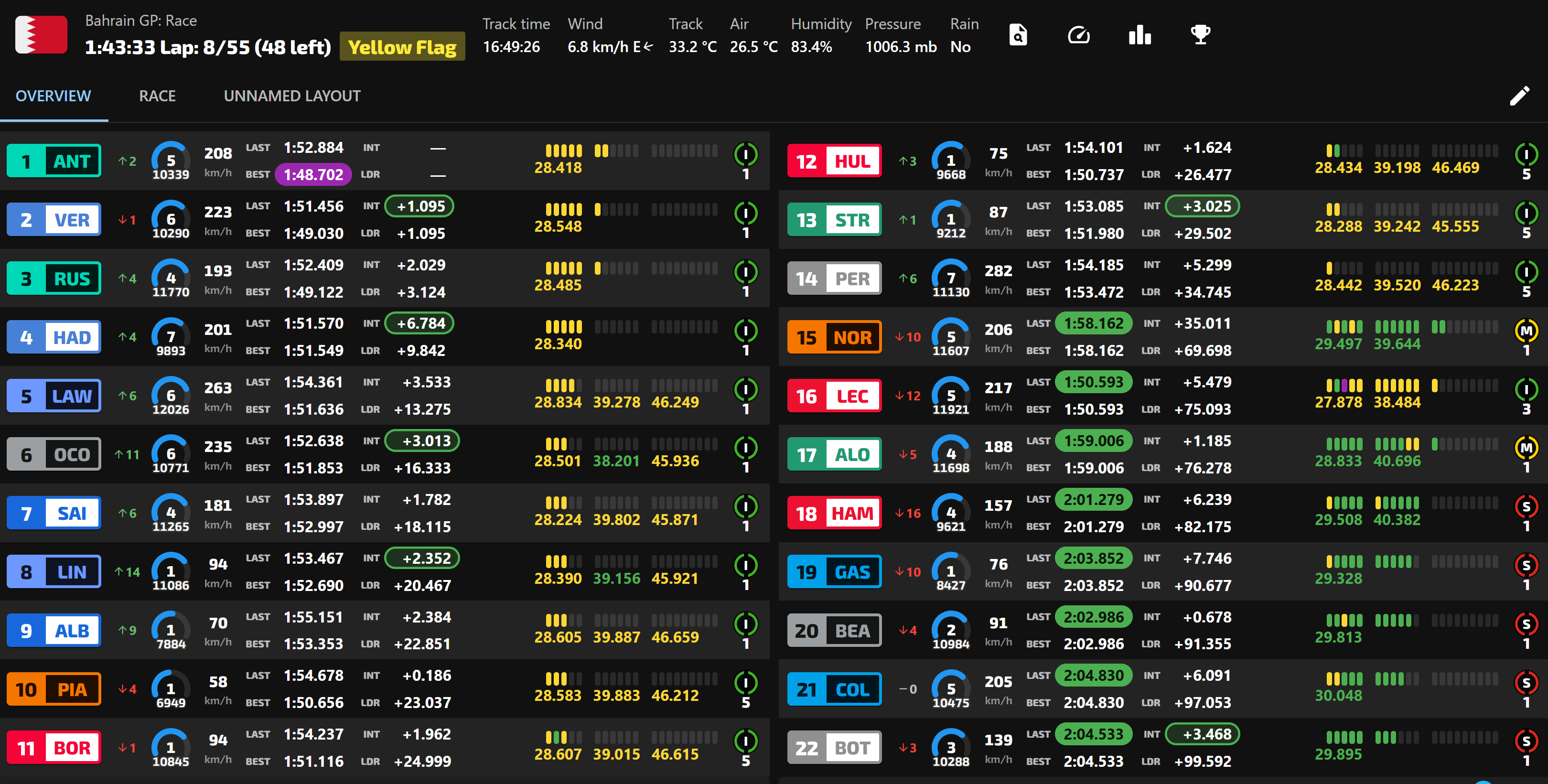Click the pencil edit layout icon
Viewport: 1548px width, 784px height.
pyautogui.click(x=1520, y=96)
